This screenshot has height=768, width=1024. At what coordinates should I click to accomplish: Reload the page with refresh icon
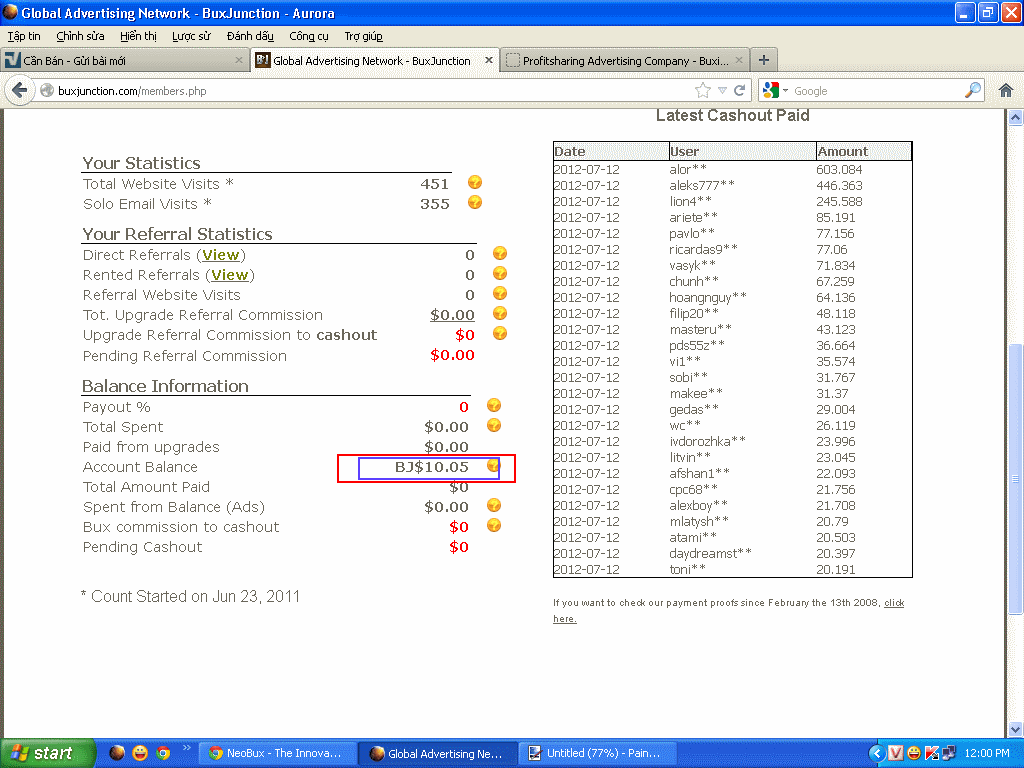click(x=739, y=90)
